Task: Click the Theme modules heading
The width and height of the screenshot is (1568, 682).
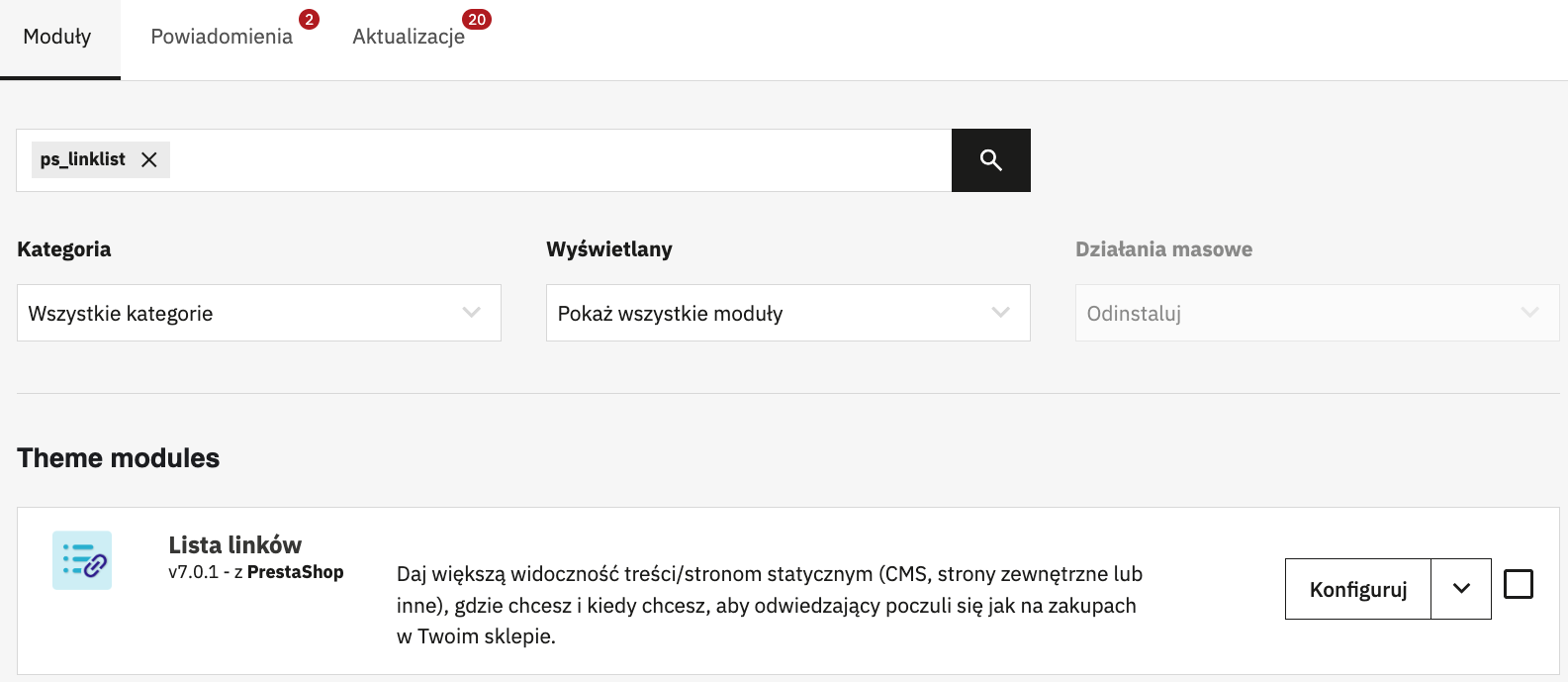Action: pos(119,457)
